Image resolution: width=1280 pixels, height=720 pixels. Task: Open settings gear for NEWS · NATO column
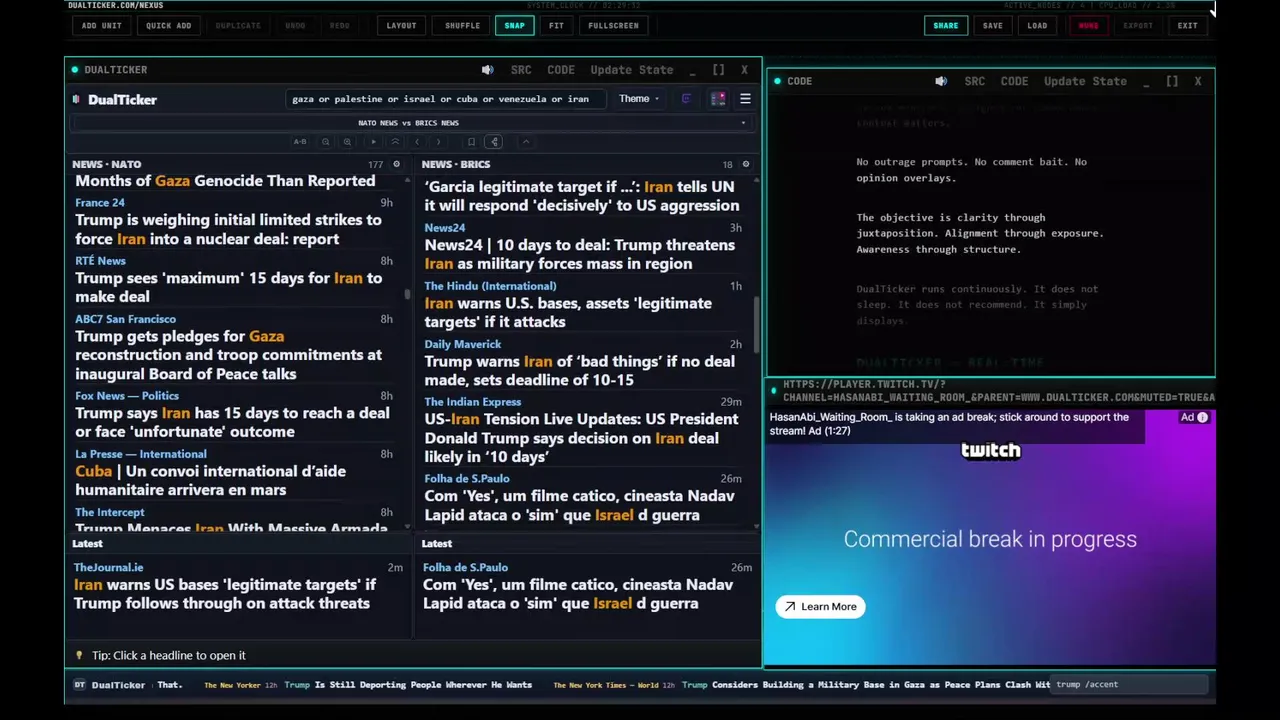click(x=396, y=164)
